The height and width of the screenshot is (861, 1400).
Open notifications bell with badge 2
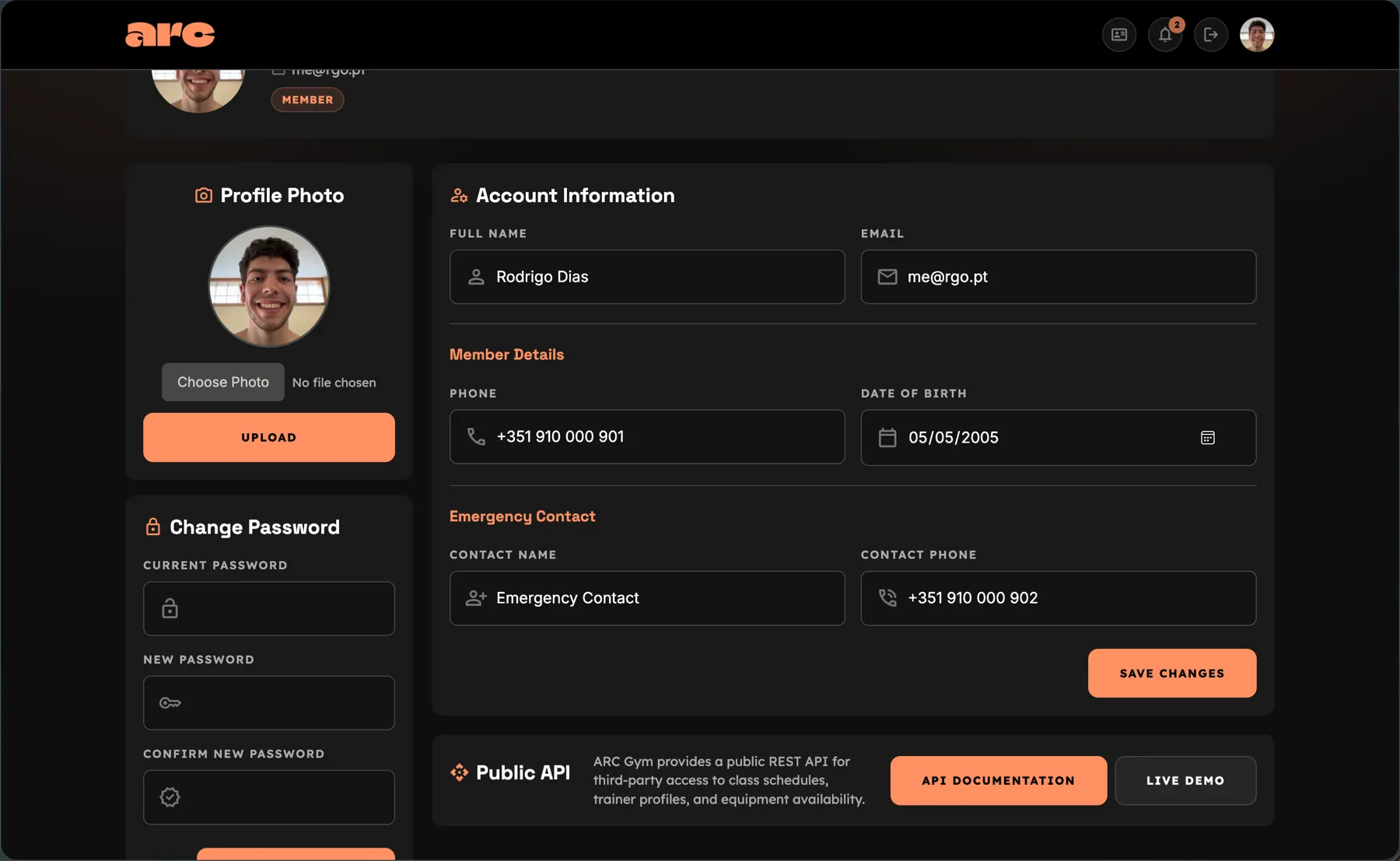point(1165,34)
